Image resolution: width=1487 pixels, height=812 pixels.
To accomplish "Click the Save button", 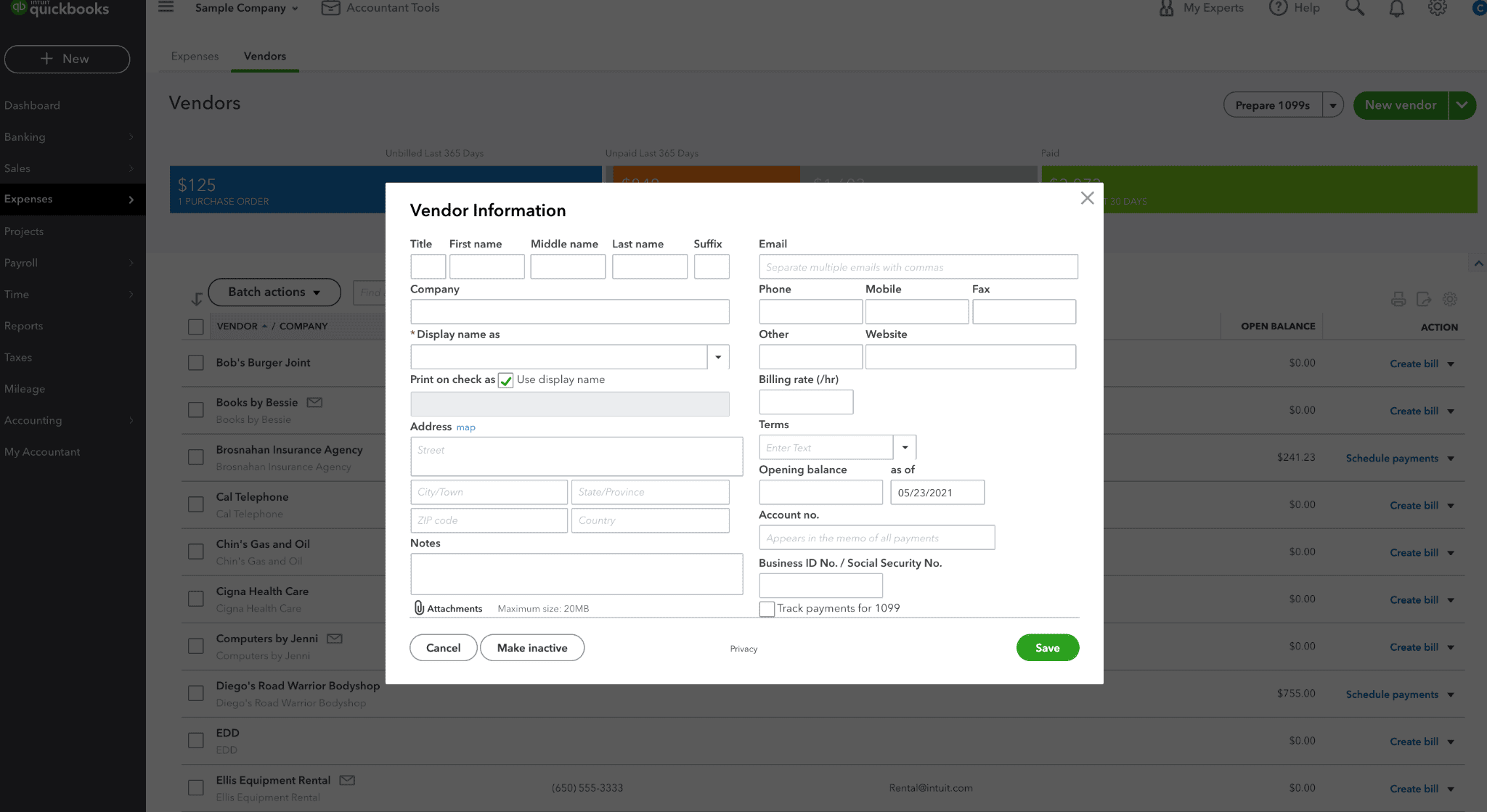I will (x=1047, y=647).
